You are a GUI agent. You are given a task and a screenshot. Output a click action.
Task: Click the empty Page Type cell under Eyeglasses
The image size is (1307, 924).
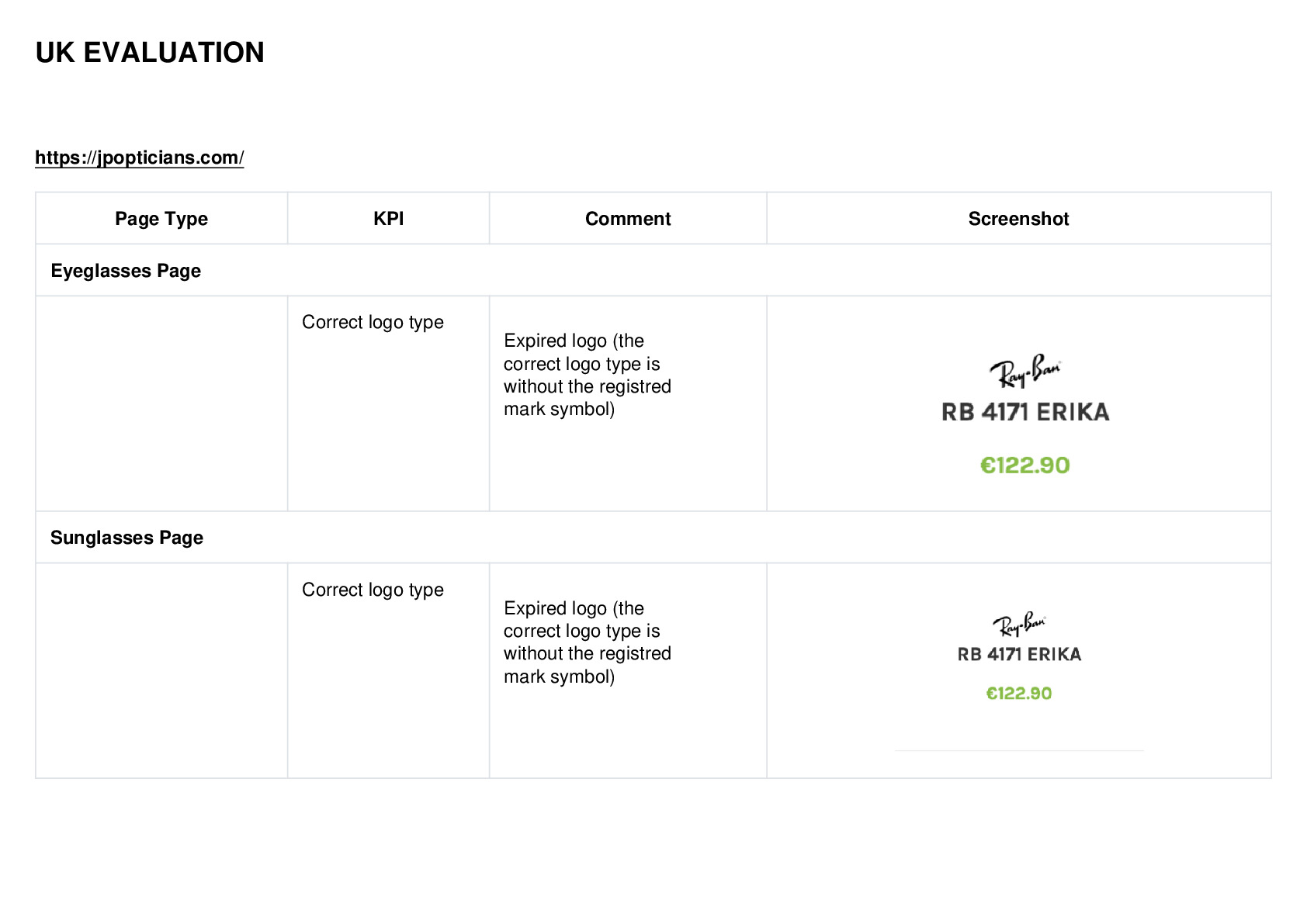161,403
